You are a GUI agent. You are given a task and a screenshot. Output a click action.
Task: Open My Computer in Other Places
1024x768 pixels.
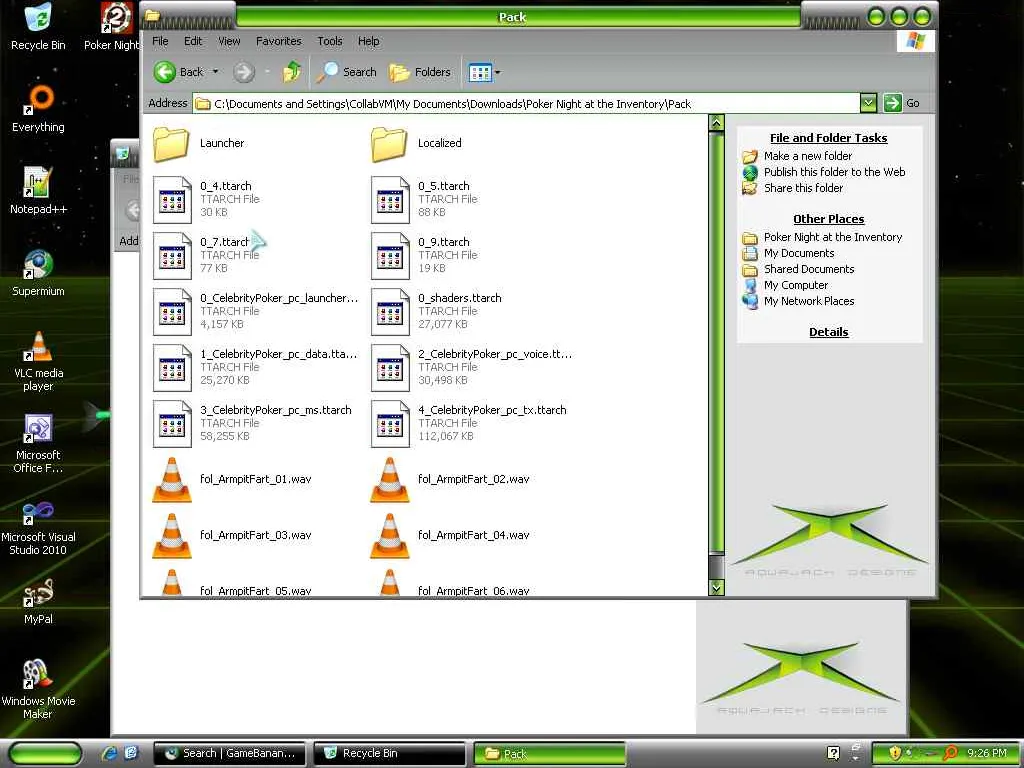click(795, 285)
